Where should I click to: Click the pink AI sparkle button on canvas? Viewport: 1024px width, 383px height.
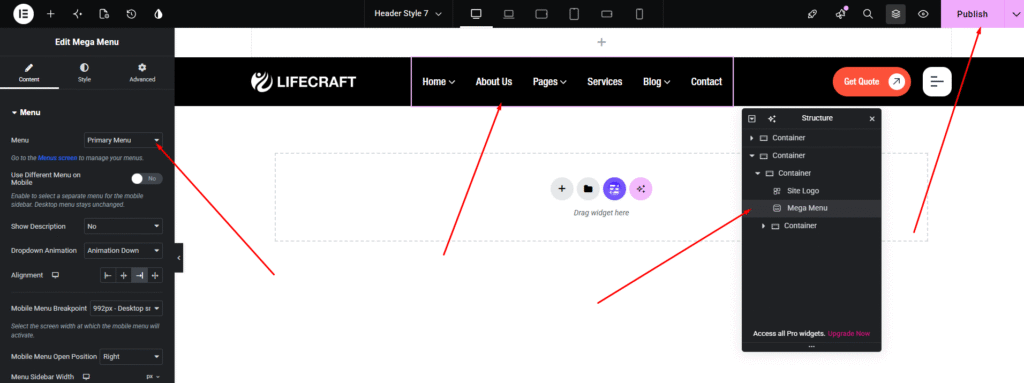641,189
